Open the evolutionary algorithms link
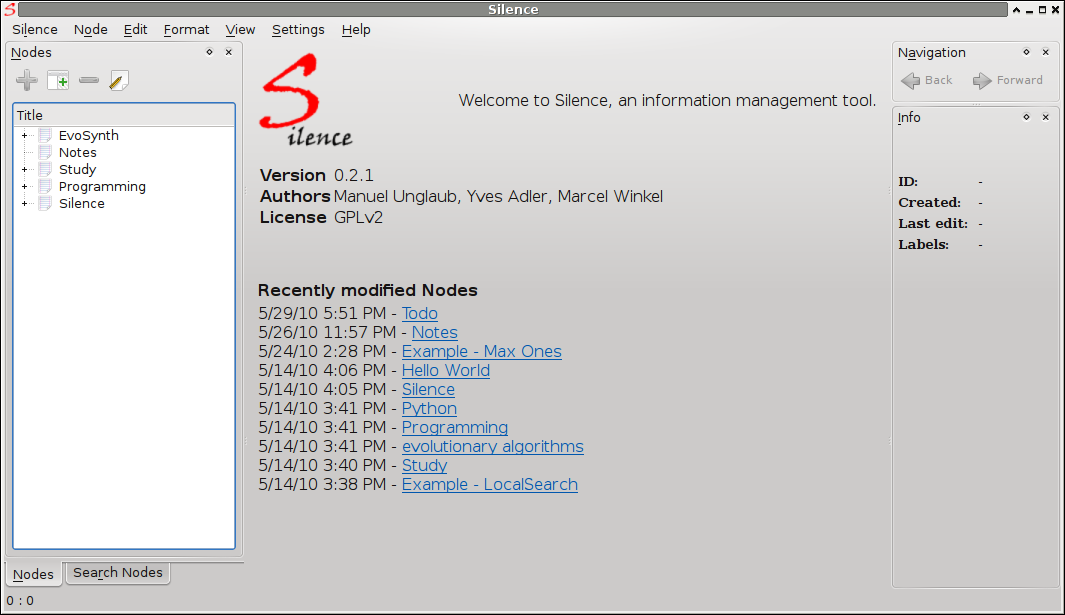This screenshot has width=1065, height=615. [492, 446]
